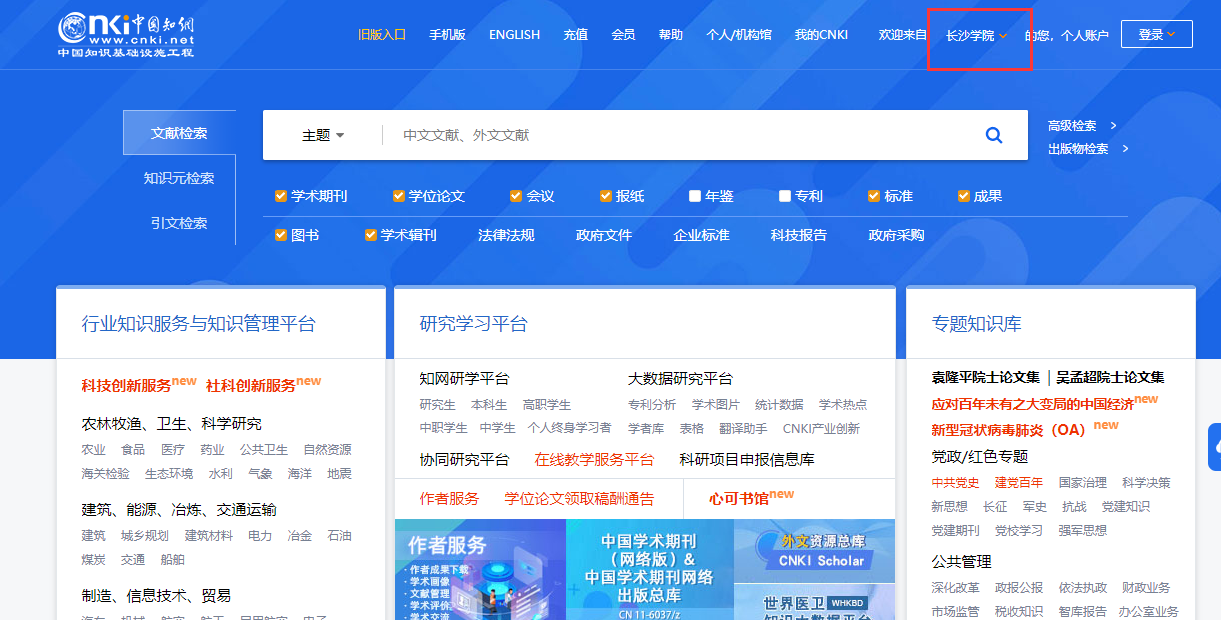Open 中国学术期刊(网络版) banner
1221x620 pixels.
click(649, 570)
